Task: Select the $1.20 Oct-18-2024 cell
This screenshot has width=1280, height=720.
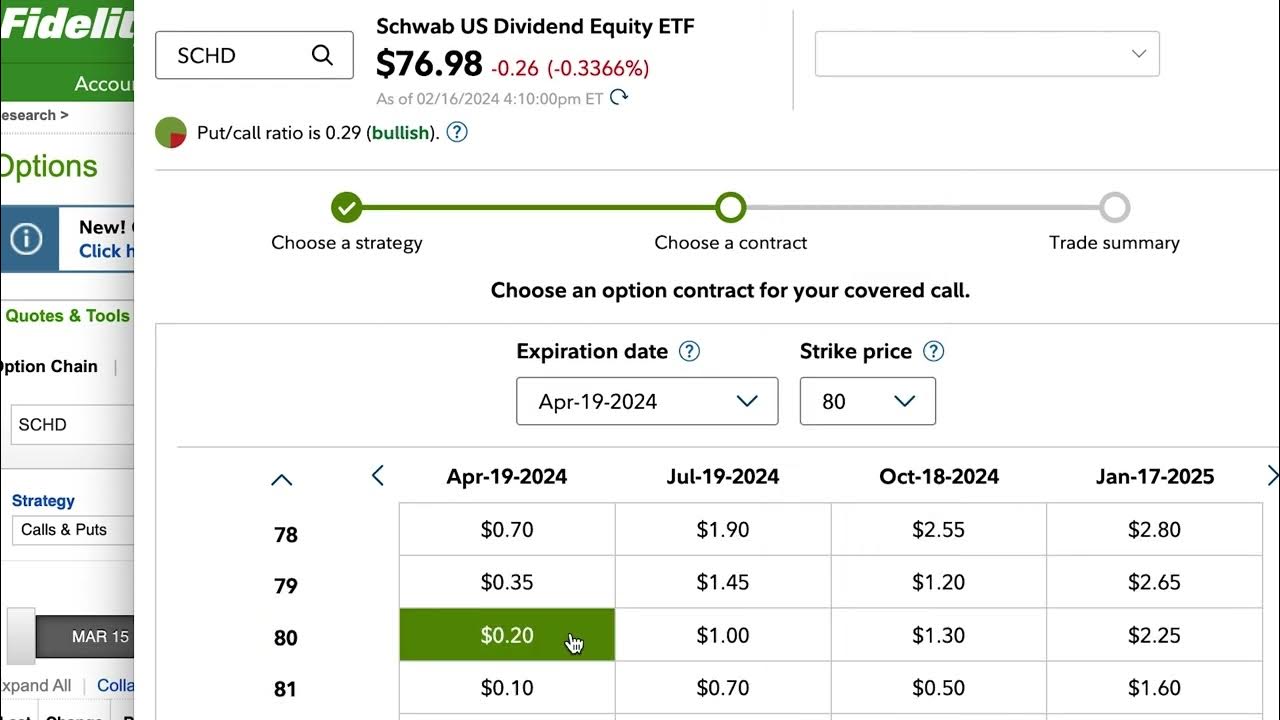Action: [x=939, y=582]
